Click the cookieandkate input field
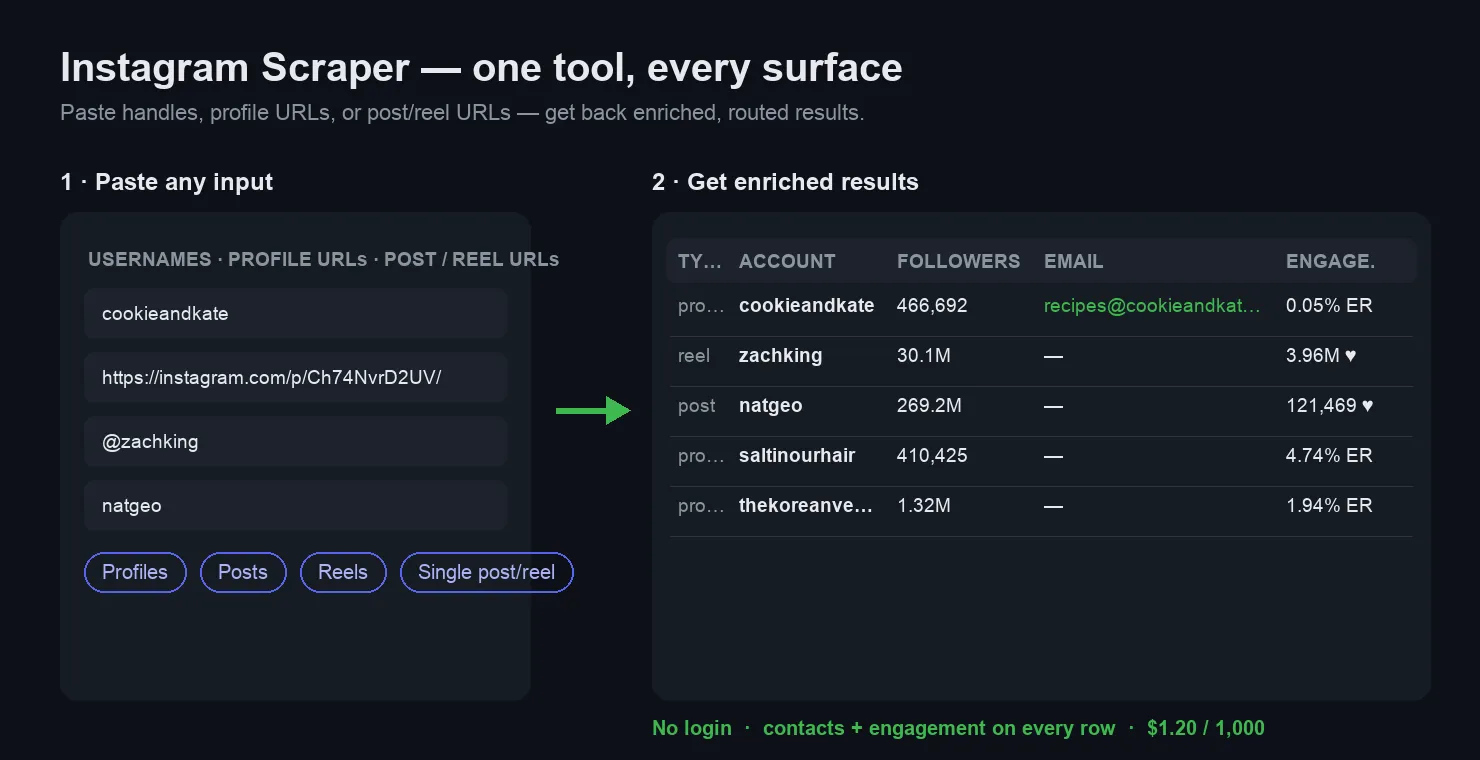 296,313
